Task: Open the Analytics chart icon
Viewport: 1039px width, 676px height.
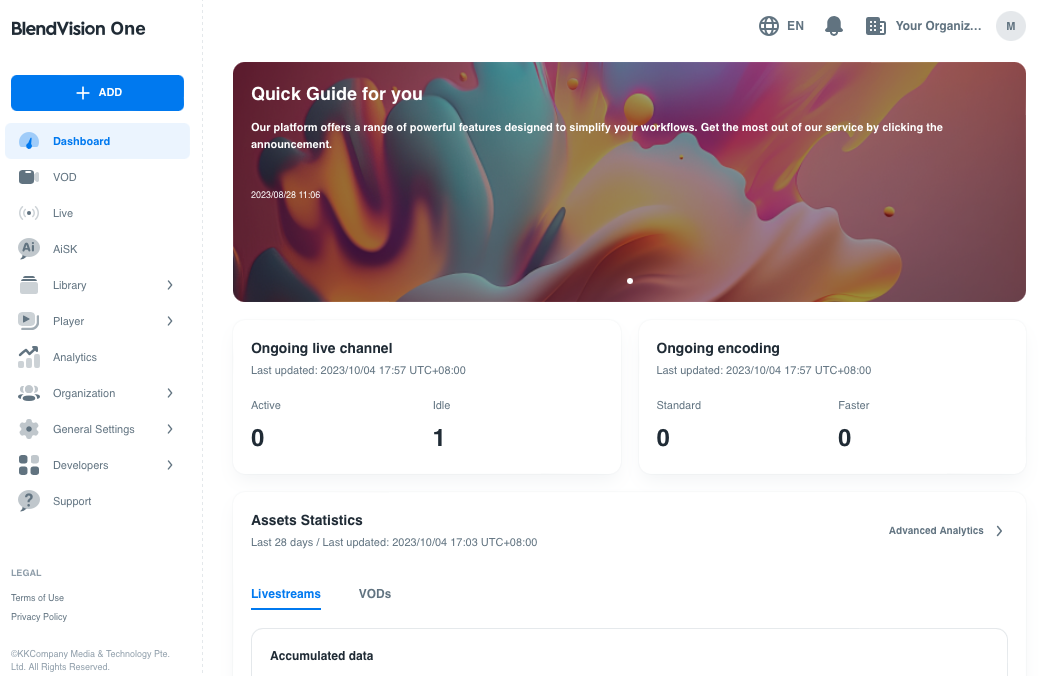Action: [29, 357]
